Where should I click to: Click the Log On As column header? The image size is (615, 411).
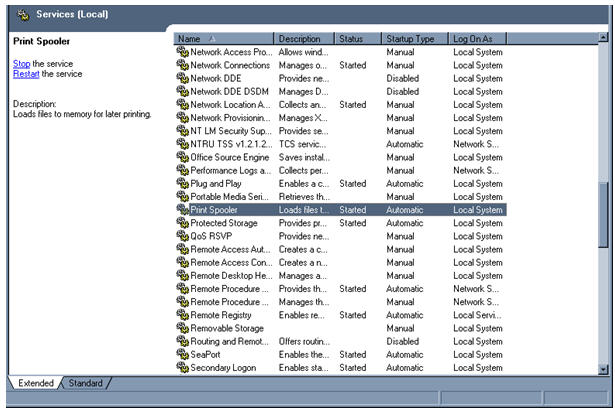477,38
